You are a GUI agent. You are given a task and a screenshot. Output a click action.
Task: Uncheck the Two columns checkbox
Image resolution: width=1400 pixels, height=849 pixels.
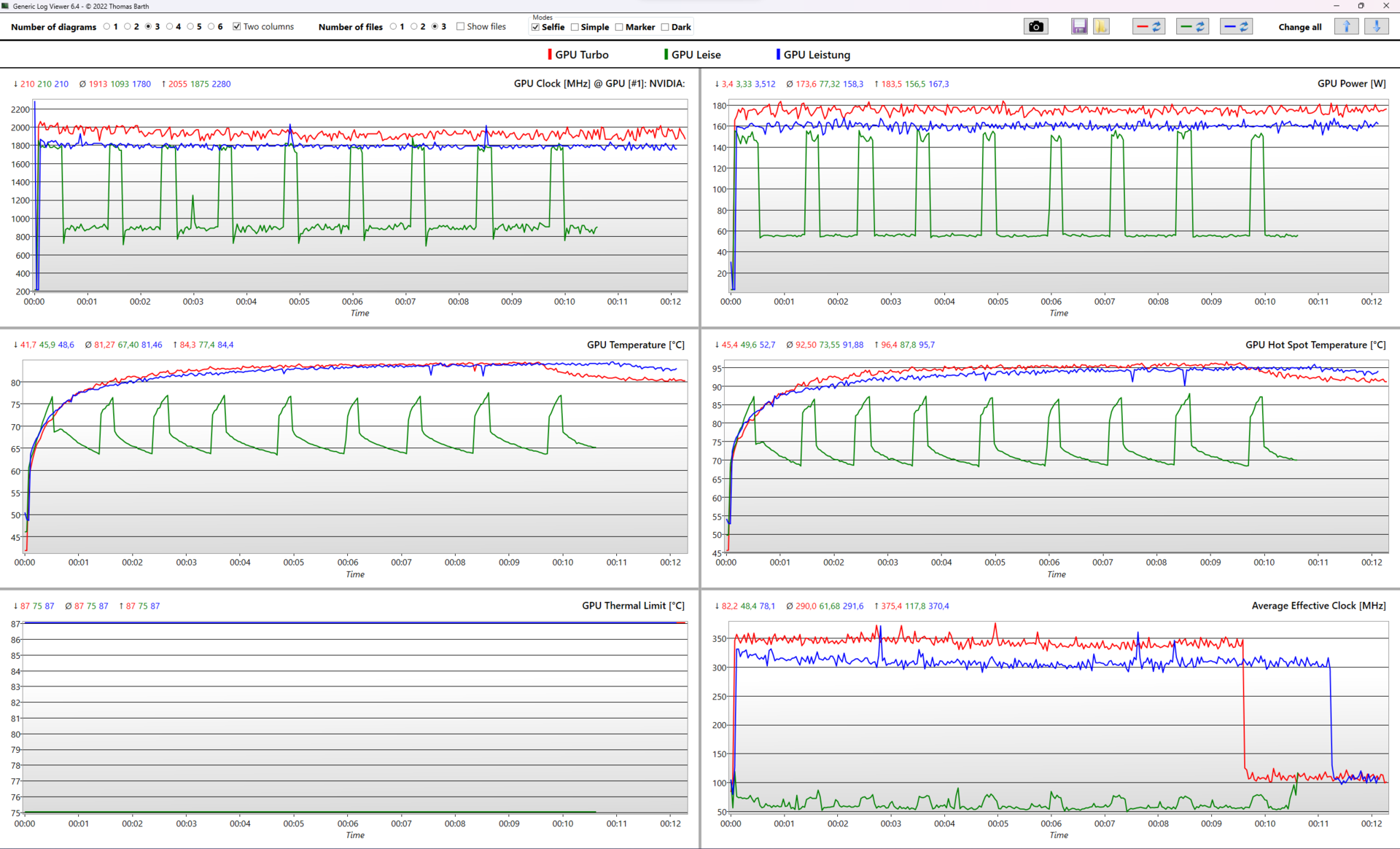tap(237, 27)
